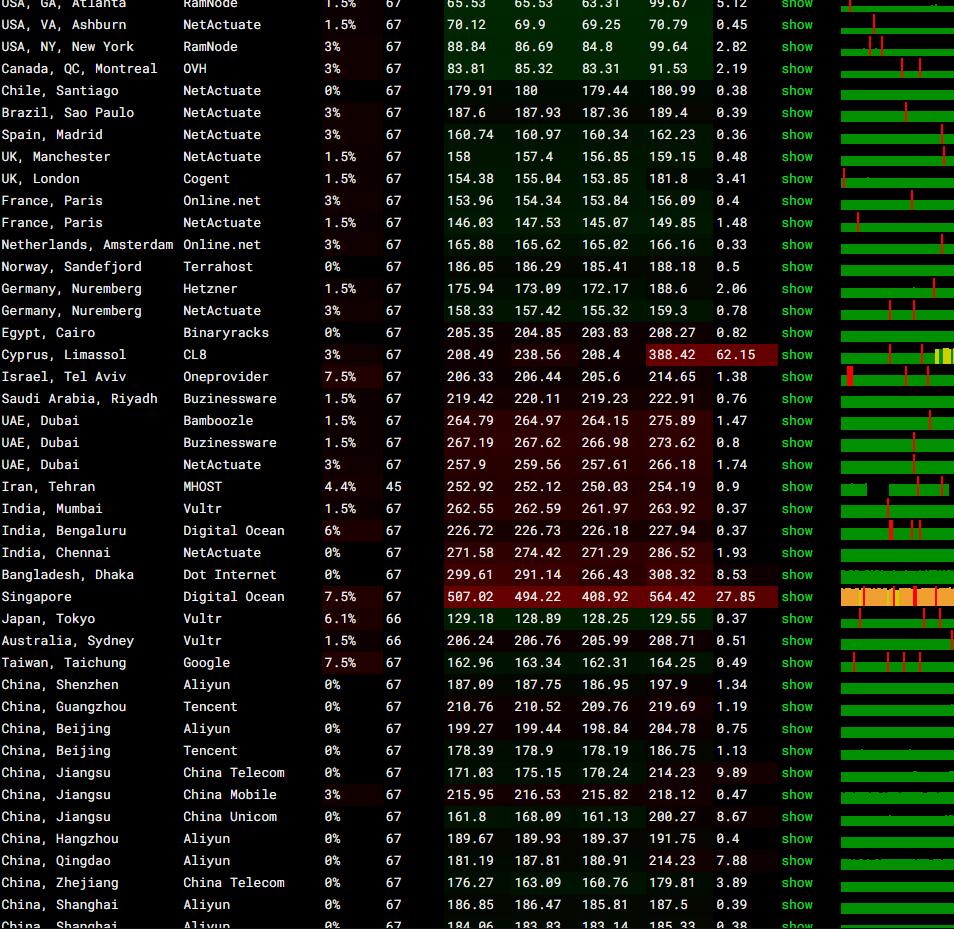
Task: Click latency graph for USA, NY, New York
Action: (897, 46)
